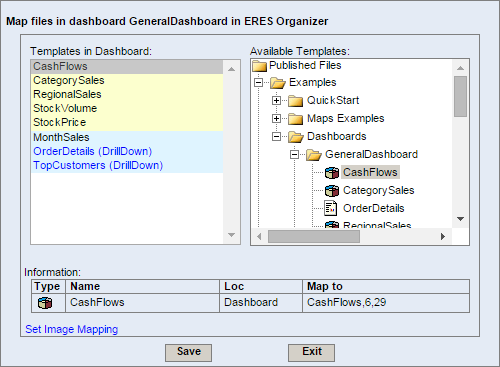The width and height of the screenshot is (500, 367).
Task: Click the Name column header
Action: pyautogui.click(x=143, y=286)
